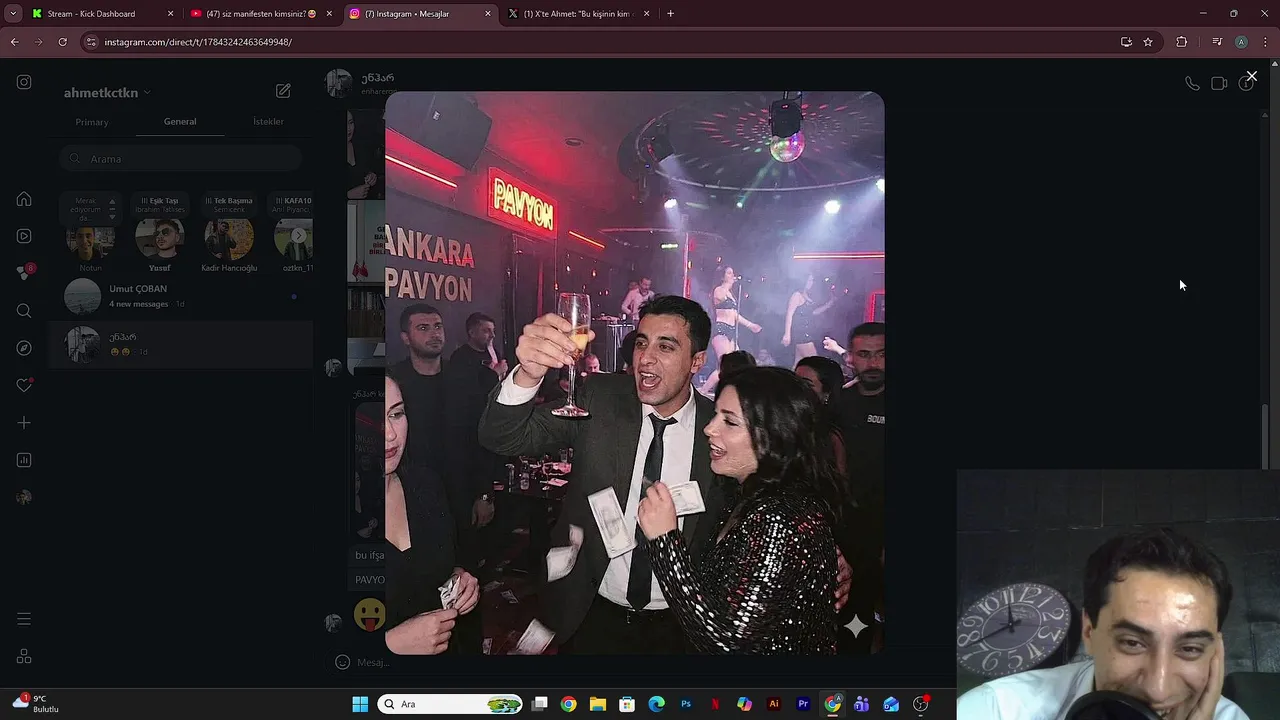This screenshot has width=1280, height=720.
Task: Start an audio call with phone icon
Action: pyautogui.click(x=1192, y=84)
